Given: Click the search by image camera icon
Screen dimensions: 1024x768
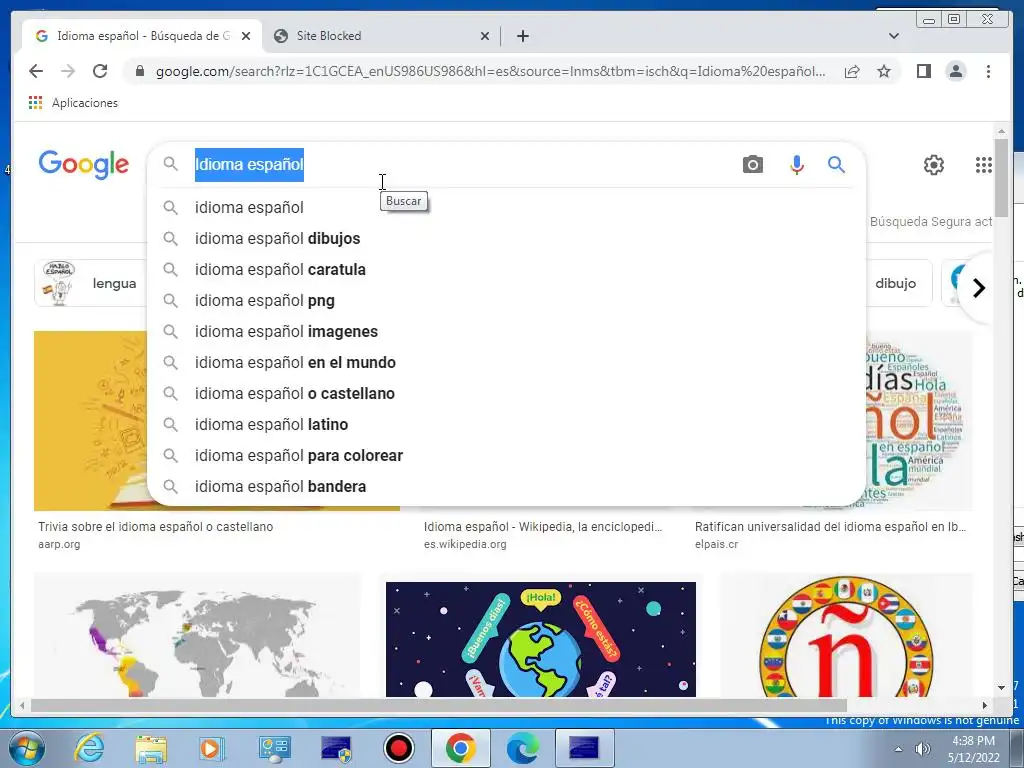Looking at the screenshot, I should click(752, 165).
